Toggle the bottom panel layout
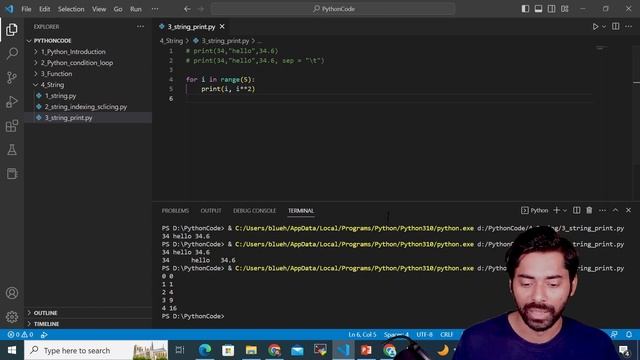Image resolution: width=640 pixels, height=360 pixels. [x=538, y=9]
